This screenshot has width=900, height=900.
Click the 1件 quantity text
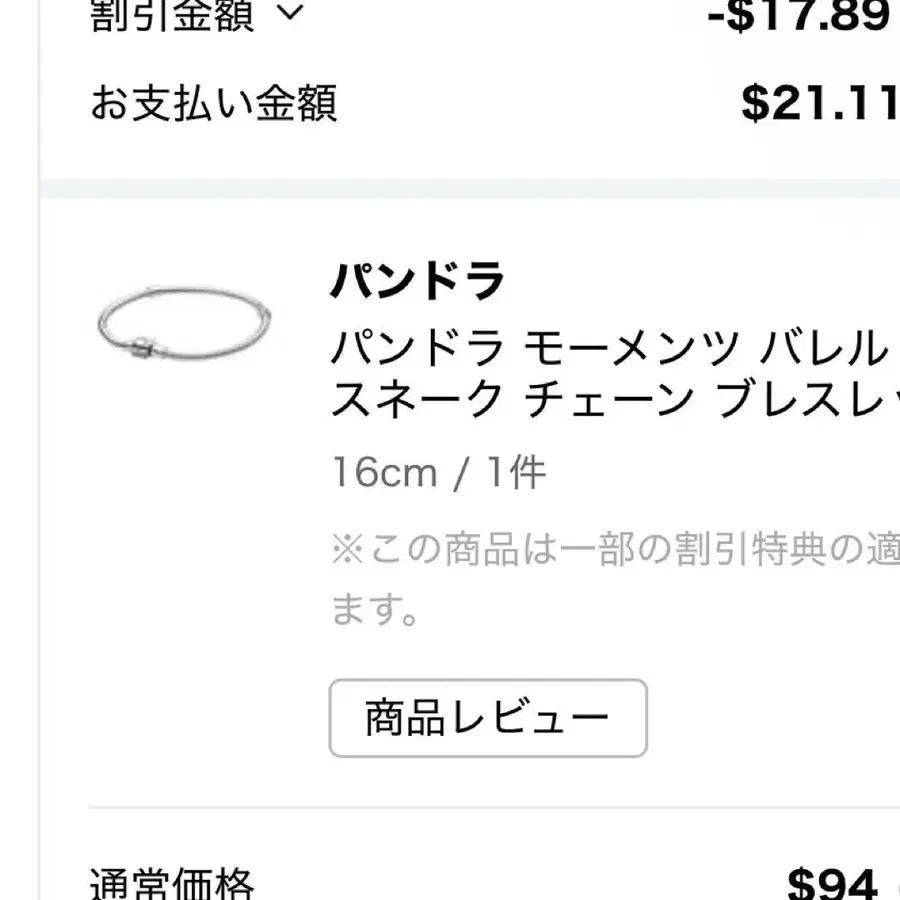(x=515, y=472)
